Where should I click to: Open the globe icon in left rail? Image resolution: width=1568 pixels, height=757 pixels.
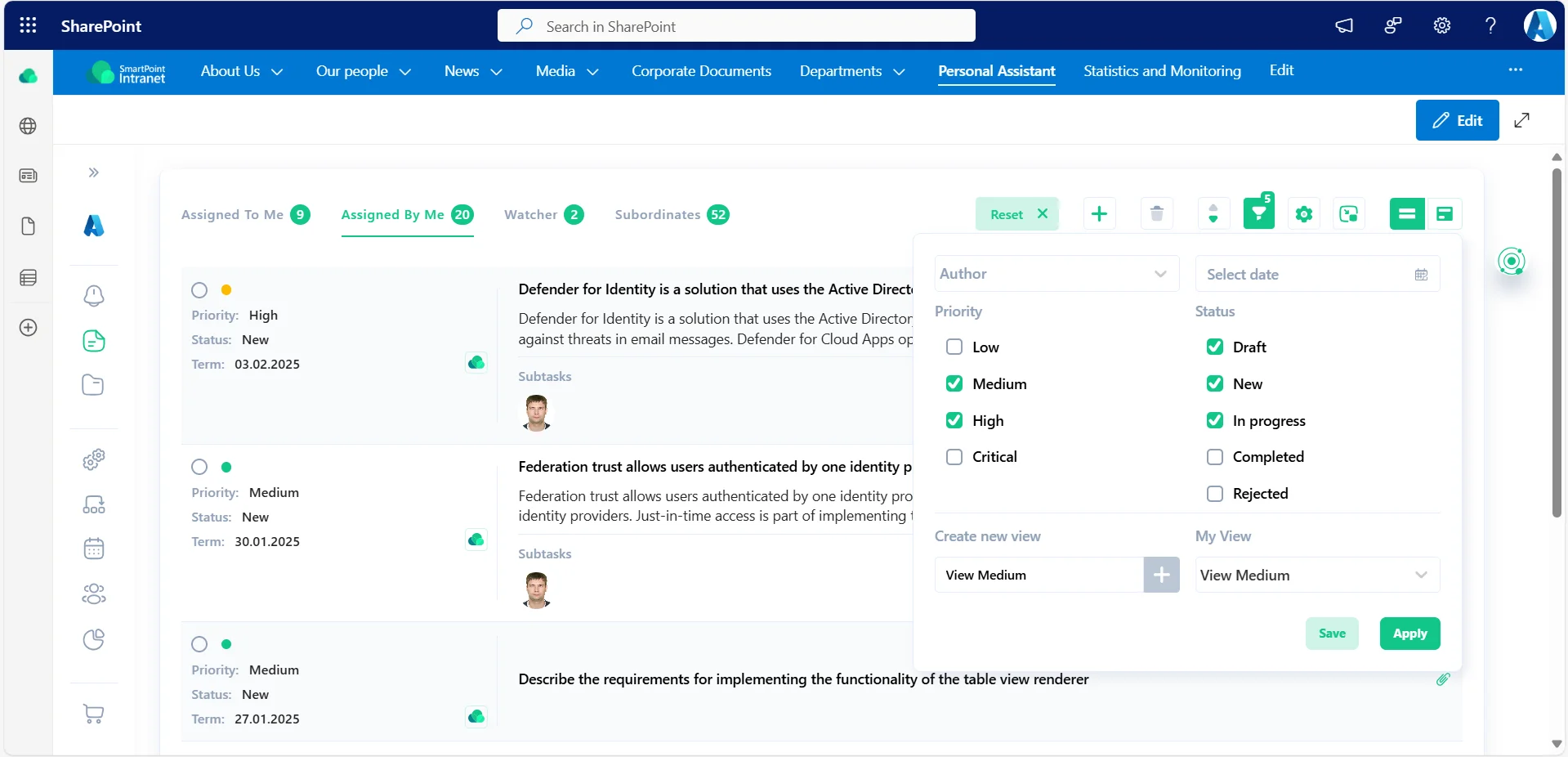pos(28,126)
